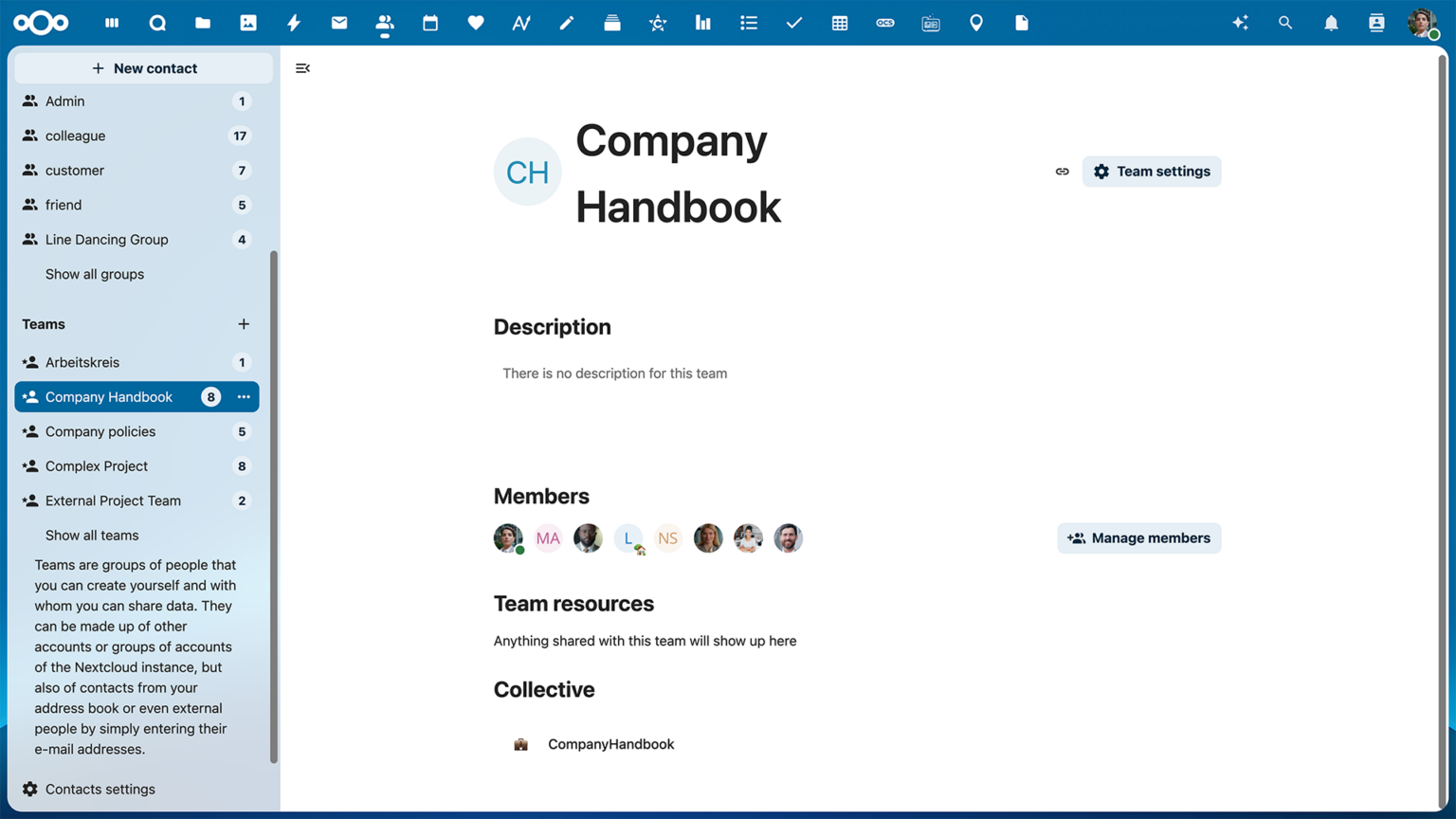
Task: Launch the Calendar app
Action: (430, 23)
